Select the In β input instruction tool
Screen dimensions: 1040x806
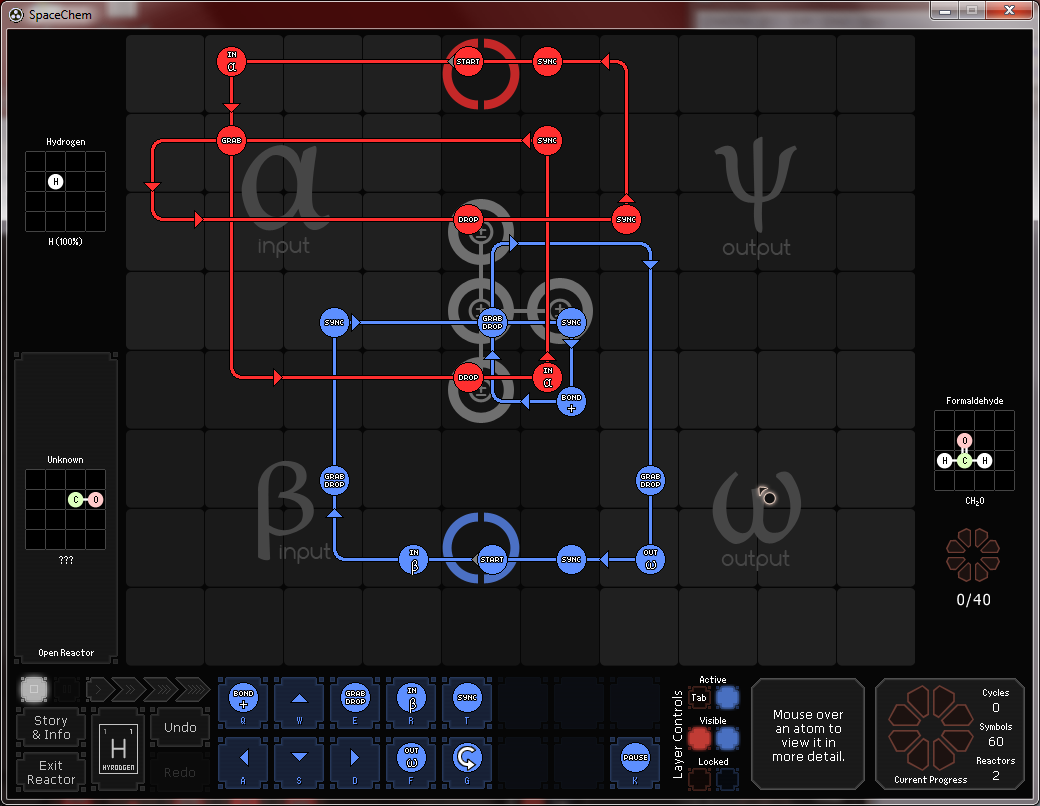click(410, 698)
